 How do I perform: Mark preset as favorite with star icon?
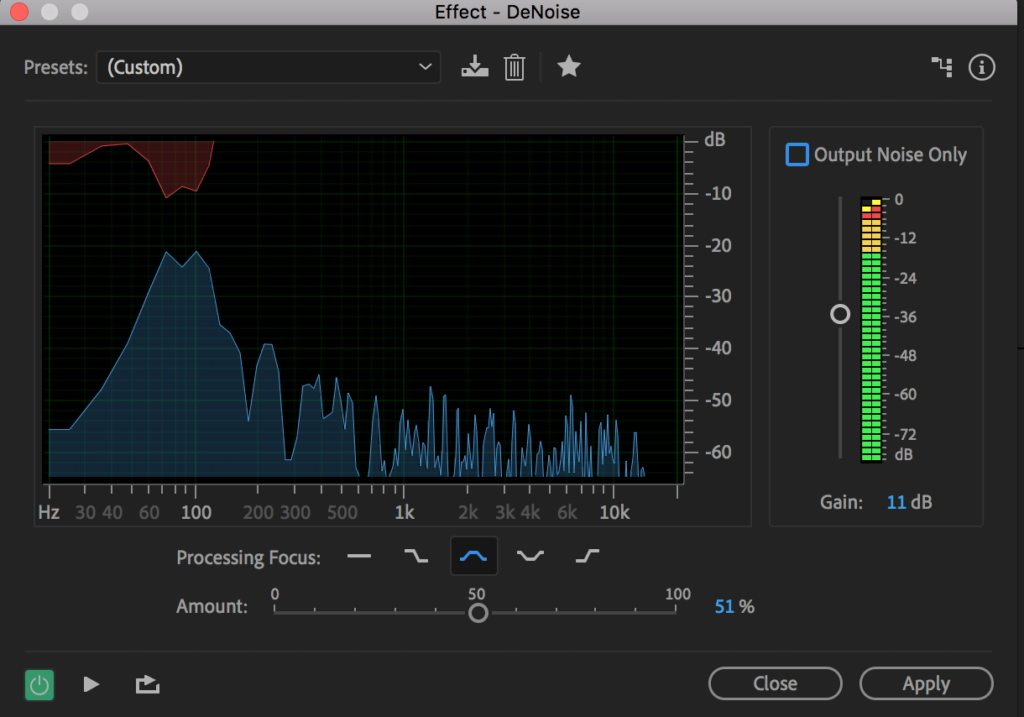click(x=569, y=66)
